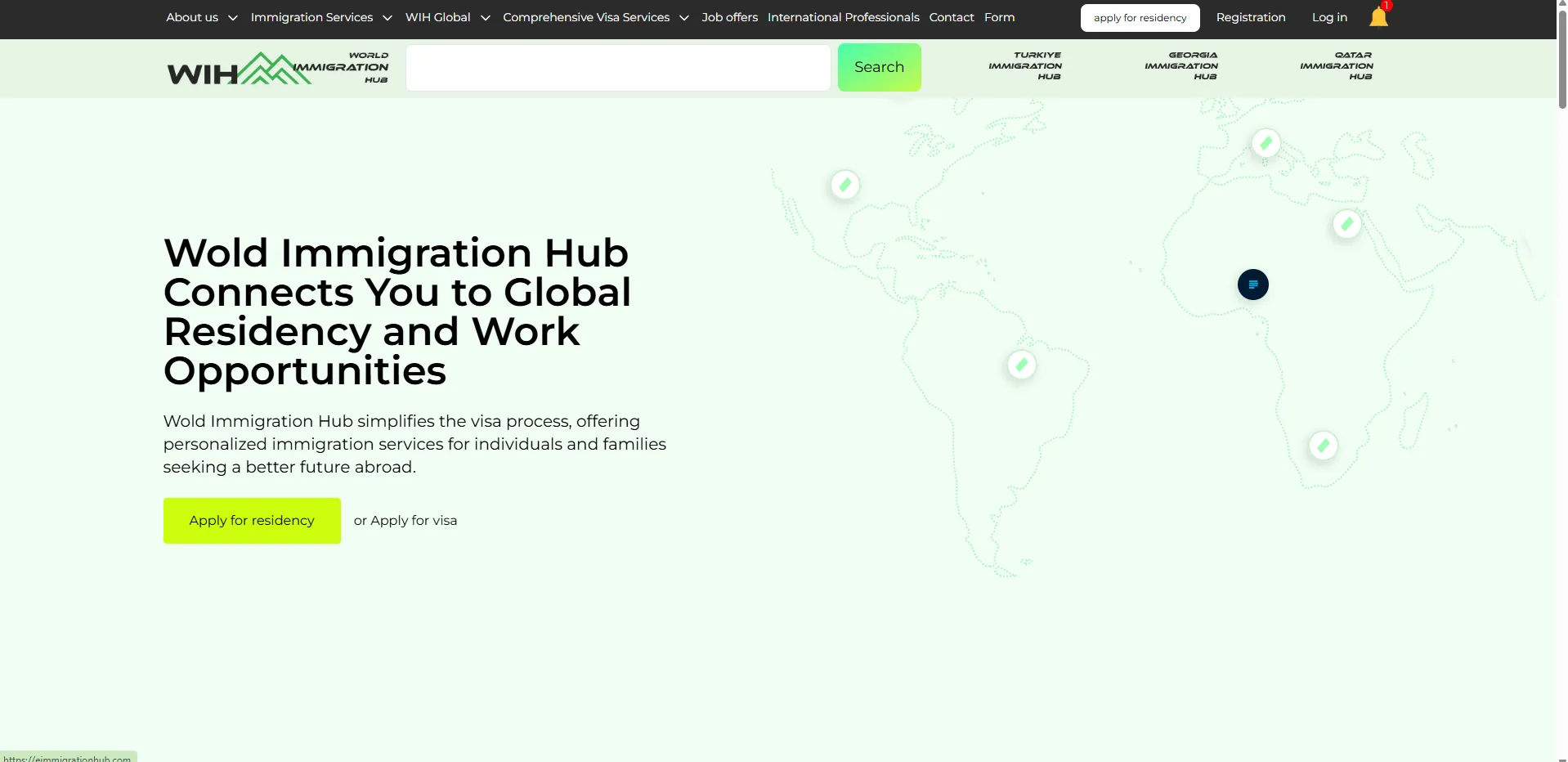This screenshot has width=1568, height=762.
Task: Expand the About us dropdown menu
Action: pyautogui.click(x=201, y=17)
